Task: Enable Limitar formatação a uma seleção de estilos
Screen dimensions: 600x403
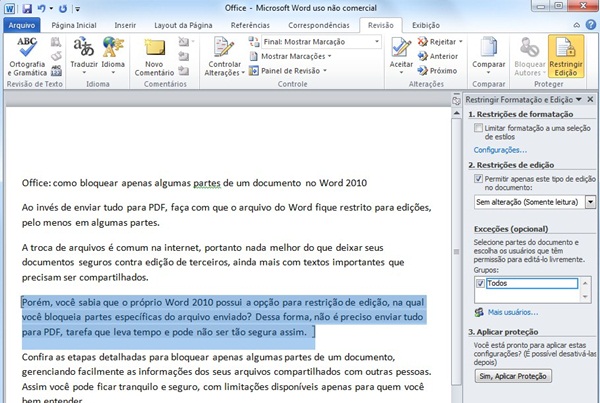Action: [x=478, y=128]
